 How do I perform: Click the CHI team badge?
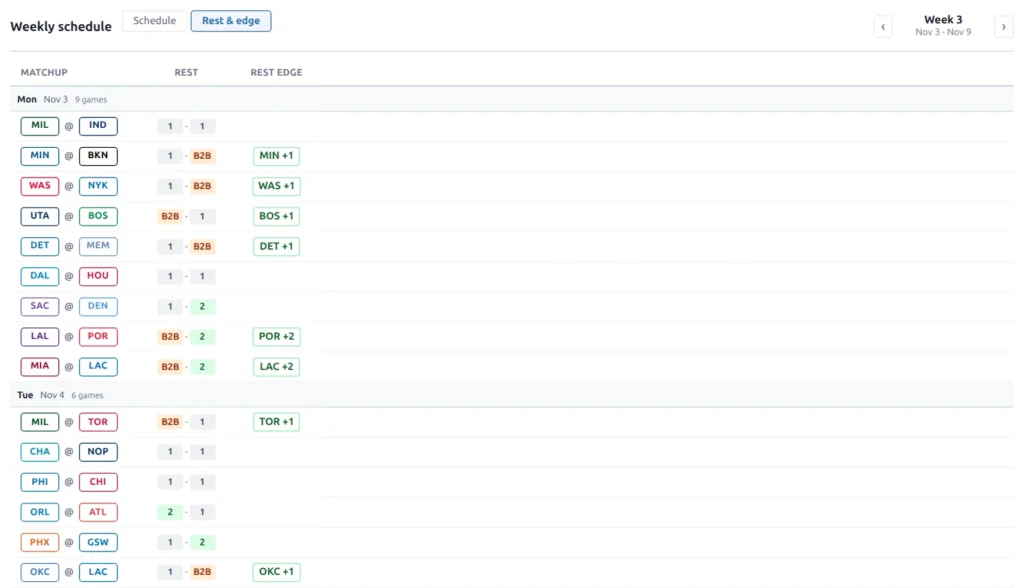pos(98,482)
